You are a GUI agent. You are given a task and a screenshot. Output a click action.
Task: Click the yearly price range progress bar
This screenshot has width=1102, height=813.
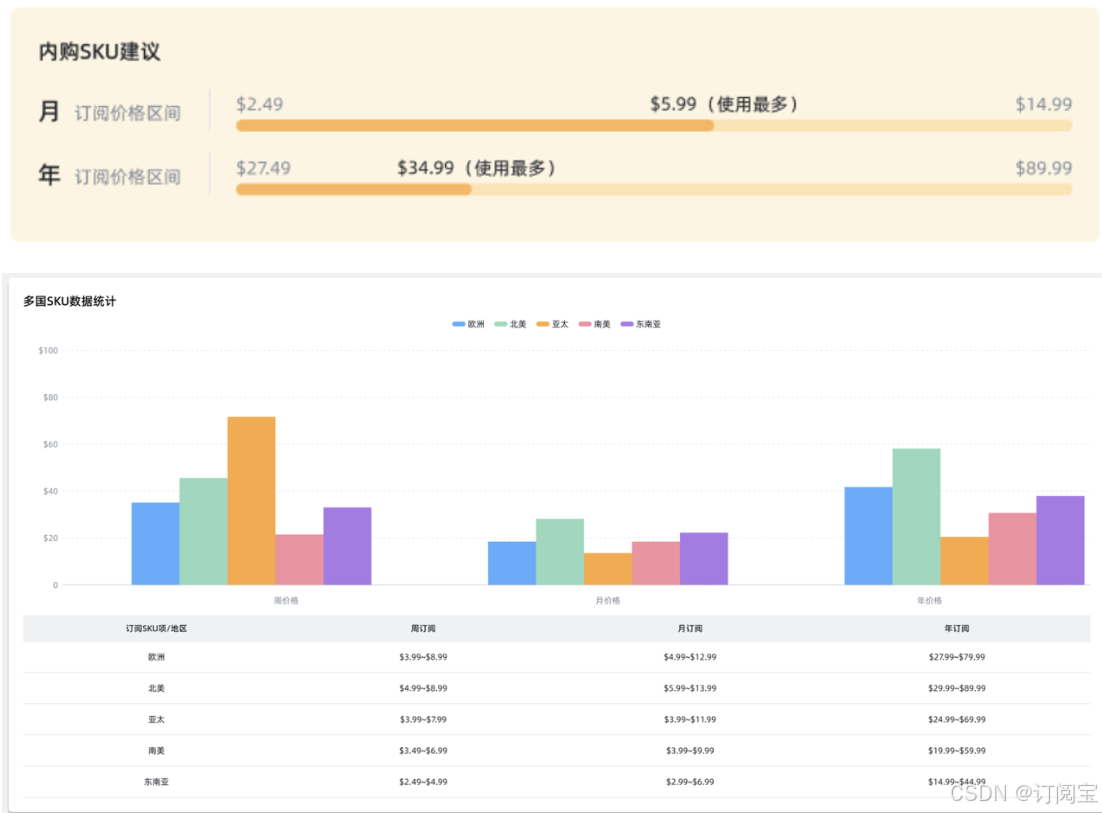[654, 189]
